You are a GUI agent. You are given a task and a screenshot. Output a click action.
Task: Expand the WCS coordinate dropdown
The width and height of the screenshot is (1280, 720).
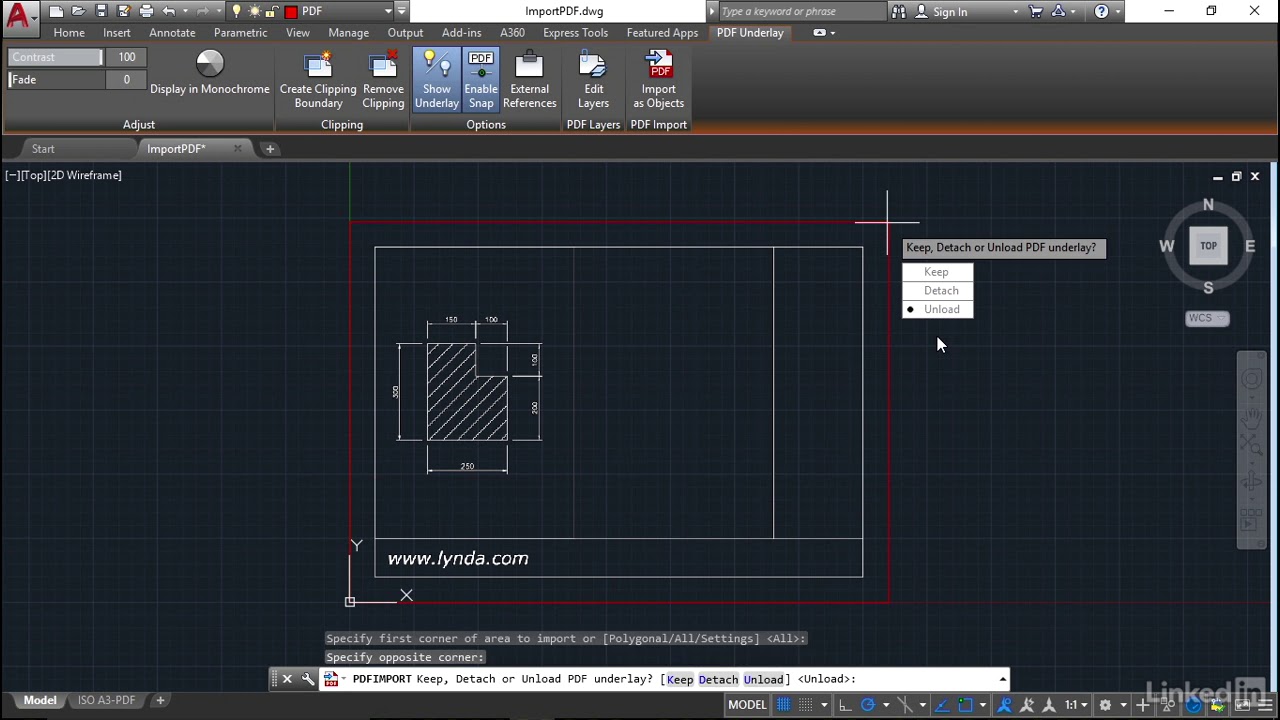(x=1207, y=318)
